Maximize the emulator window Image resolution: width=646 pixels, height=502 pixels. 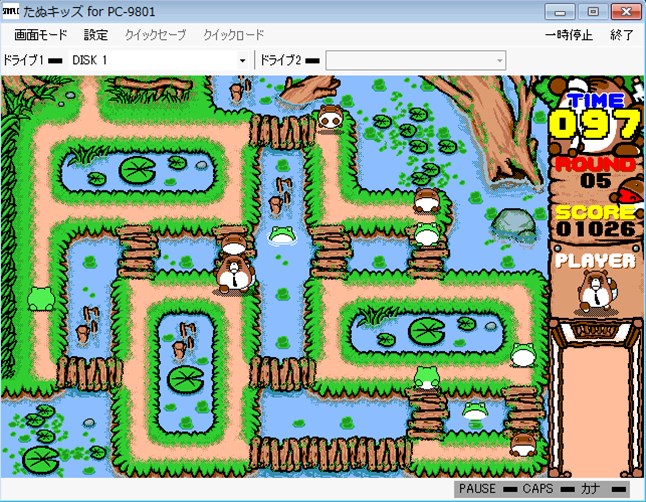point(592,12)
